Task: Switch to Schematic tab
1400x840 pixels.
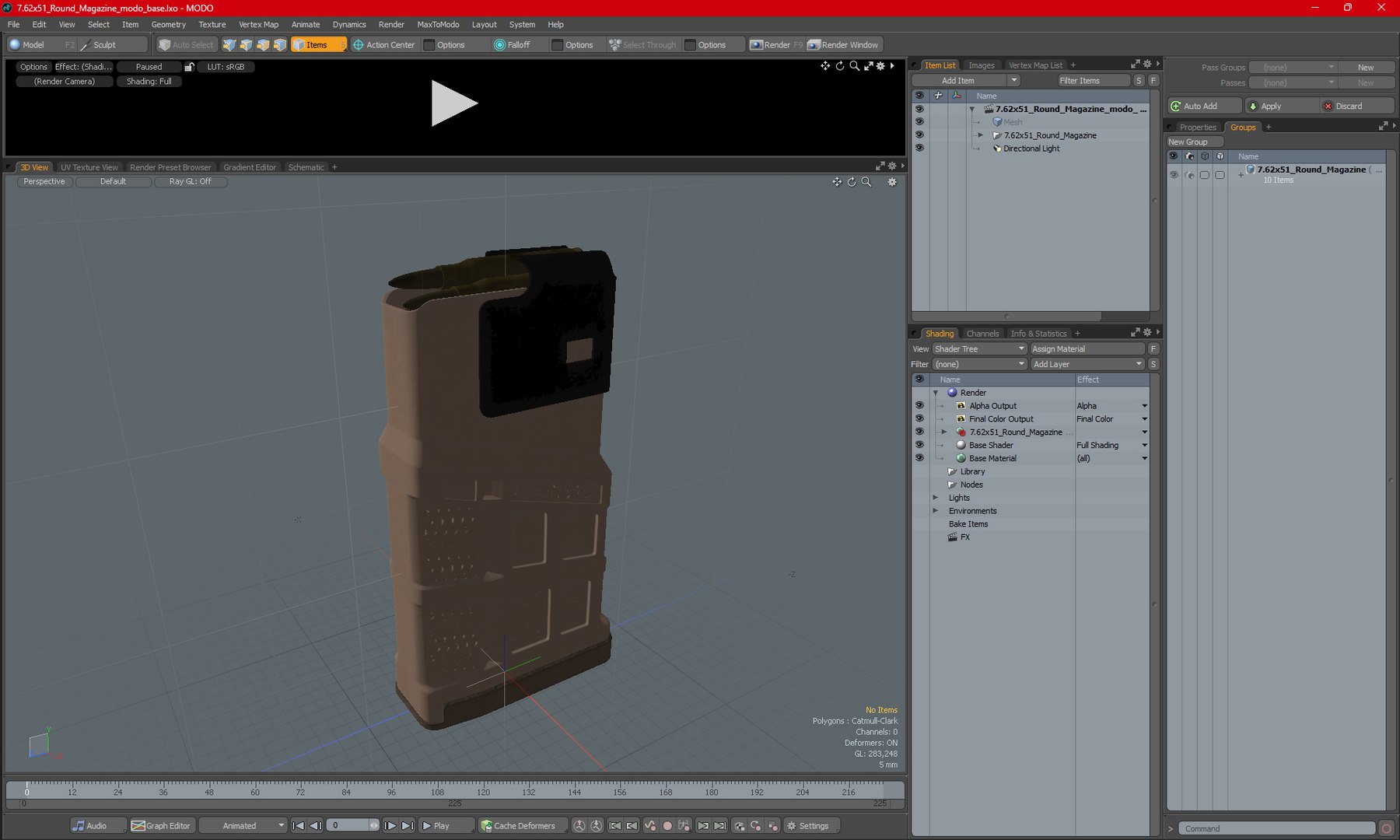Action: click(306, 167)
